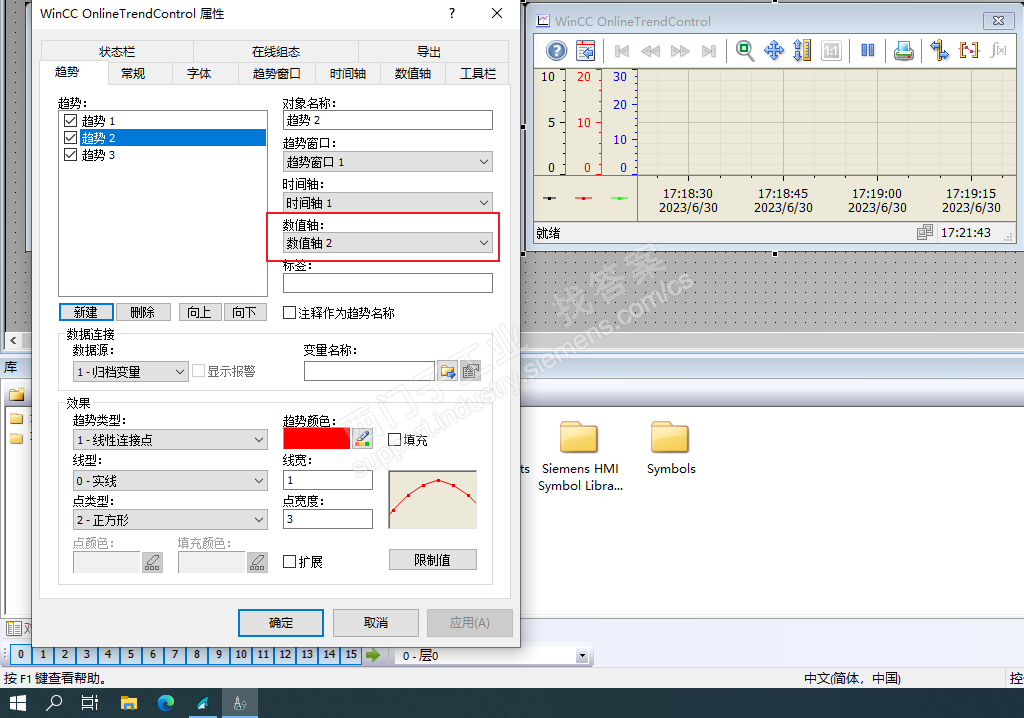Open trend color picker pencil icon
The image size is (1024, 718).
(362, 438)
